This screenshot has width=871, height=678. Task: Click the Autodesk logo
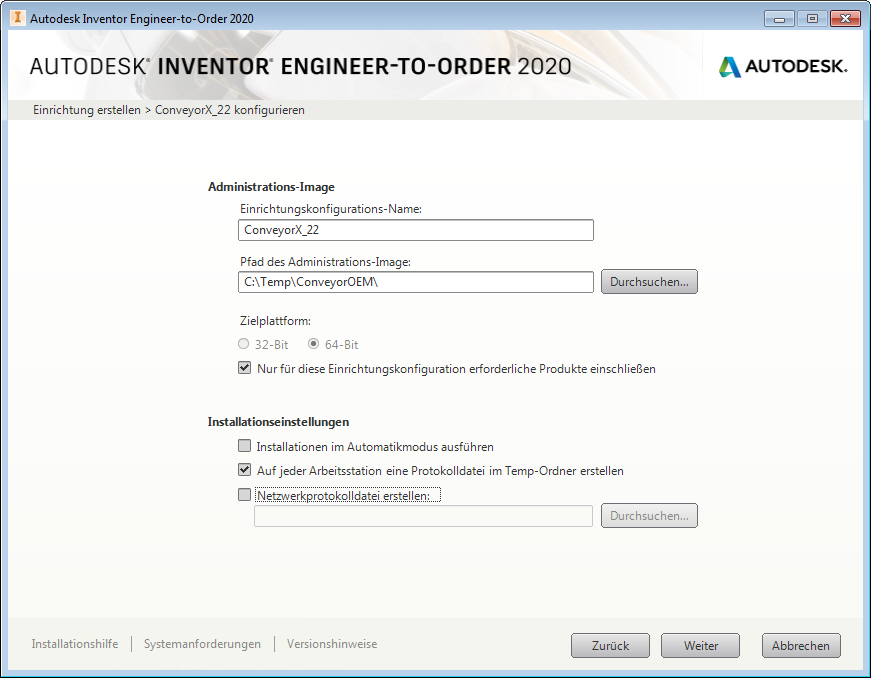point(783,66)
